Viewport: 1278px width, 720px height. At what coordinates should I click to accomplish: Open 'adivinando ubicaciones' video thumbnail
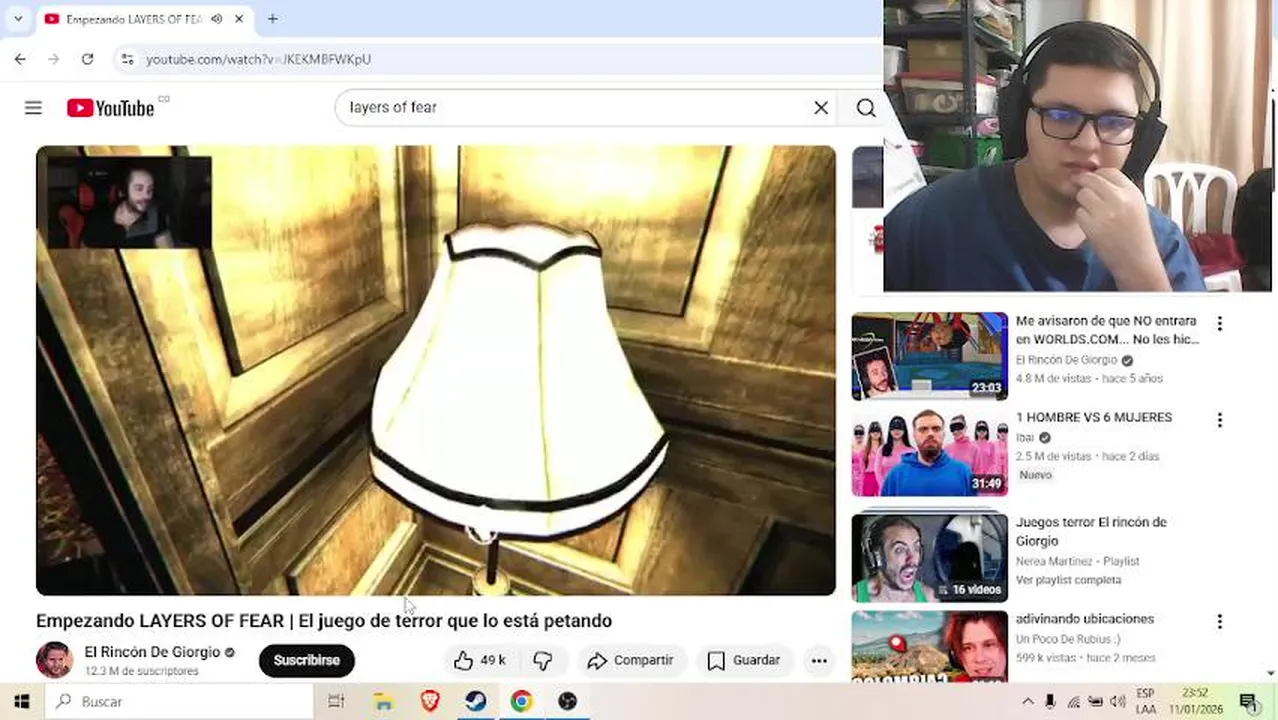tap(930, 646)
